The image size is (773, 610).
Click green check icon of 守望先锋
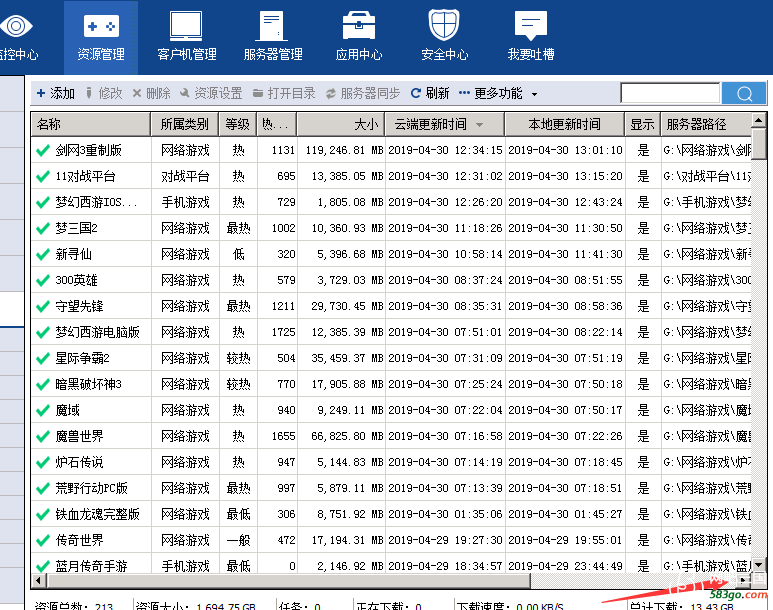[x=43, y=307]
